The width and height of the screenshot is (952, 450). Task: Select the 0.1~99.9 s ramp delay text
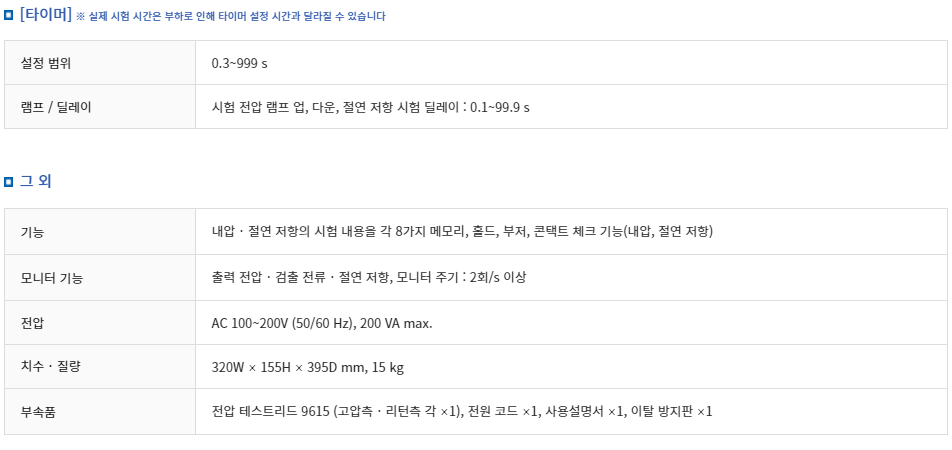click(x=499, y=107)
